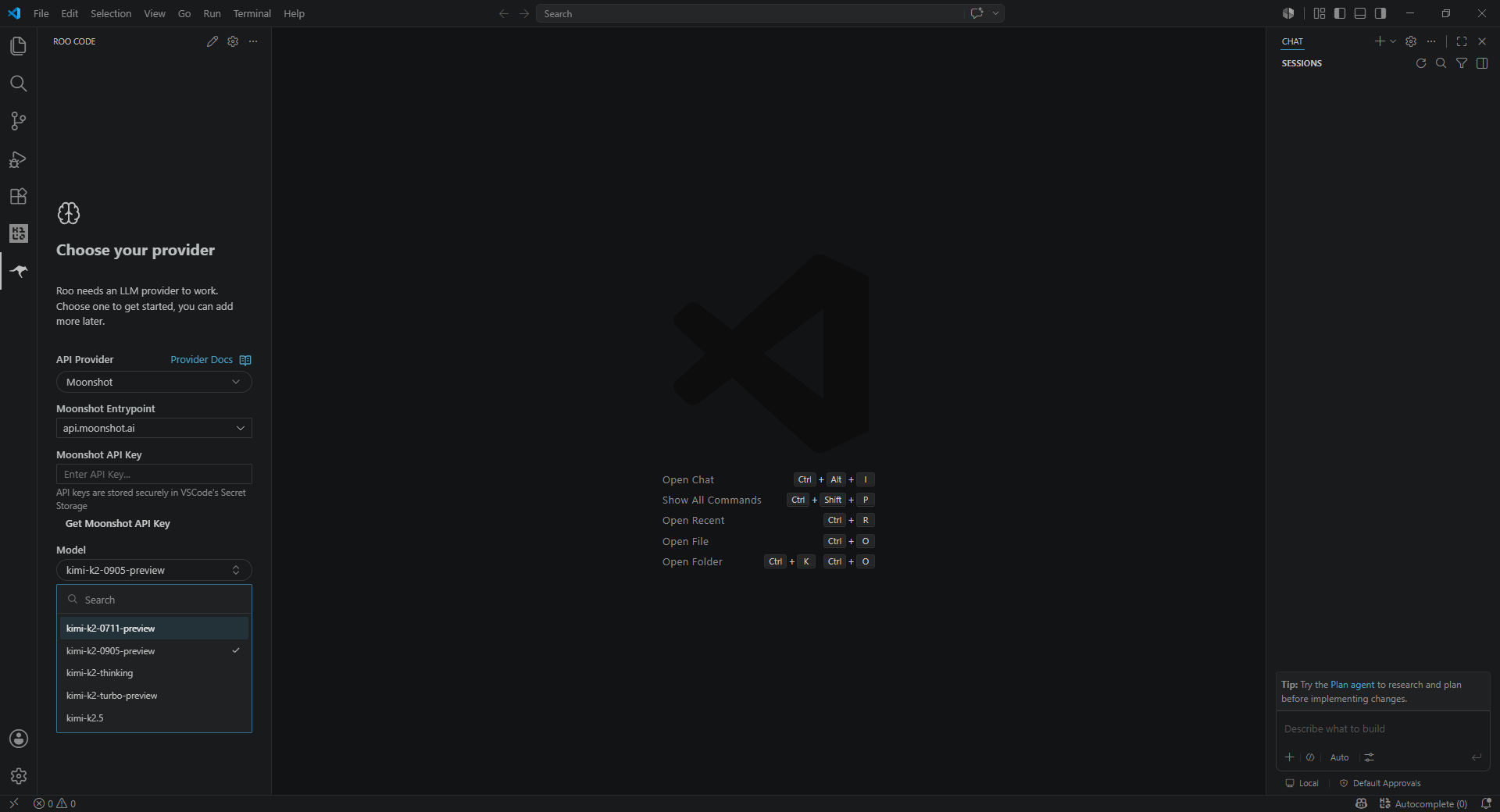Open the Selection menu

coord(111,13)
